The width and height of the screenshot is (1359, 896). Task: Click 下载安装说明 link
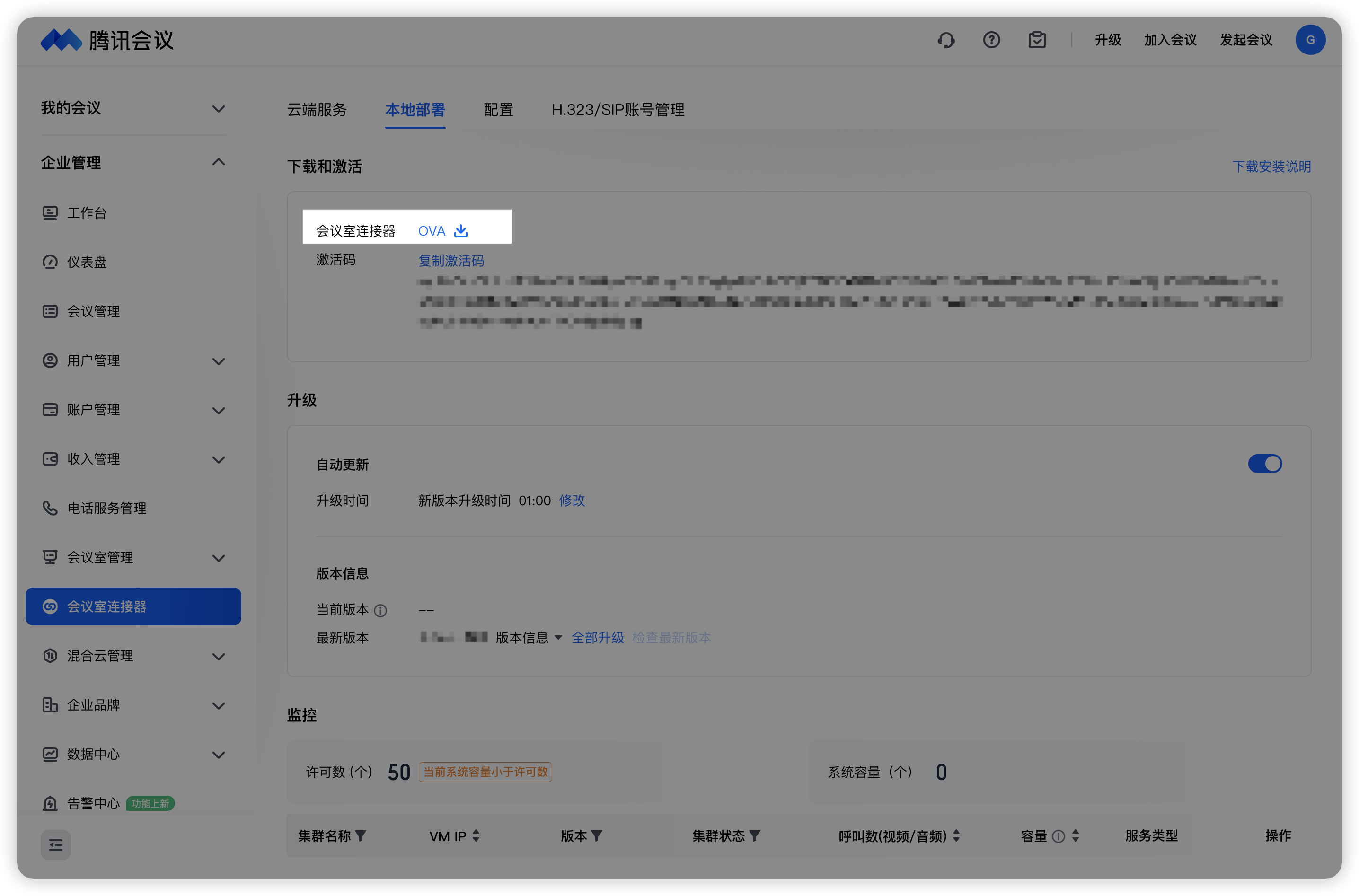pos(1271,167)
